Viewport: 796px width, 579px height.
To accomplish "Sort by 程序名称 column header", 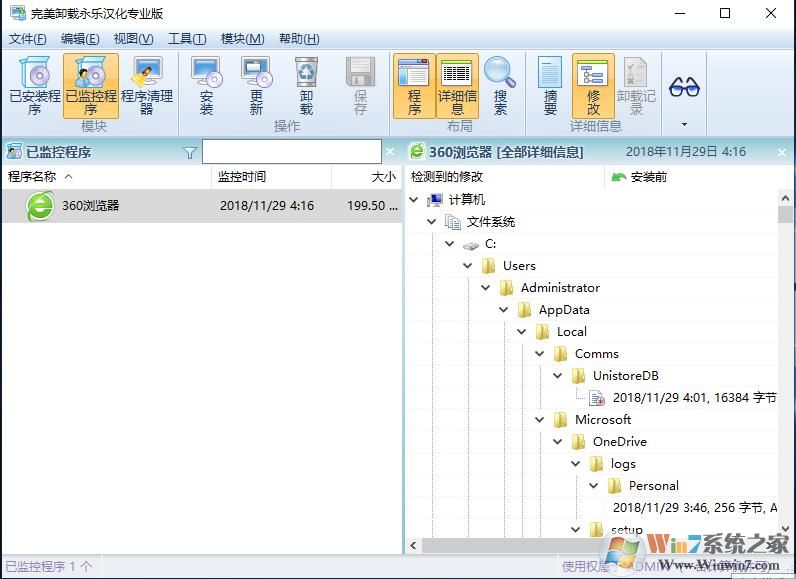I will [x=107, y=177].
